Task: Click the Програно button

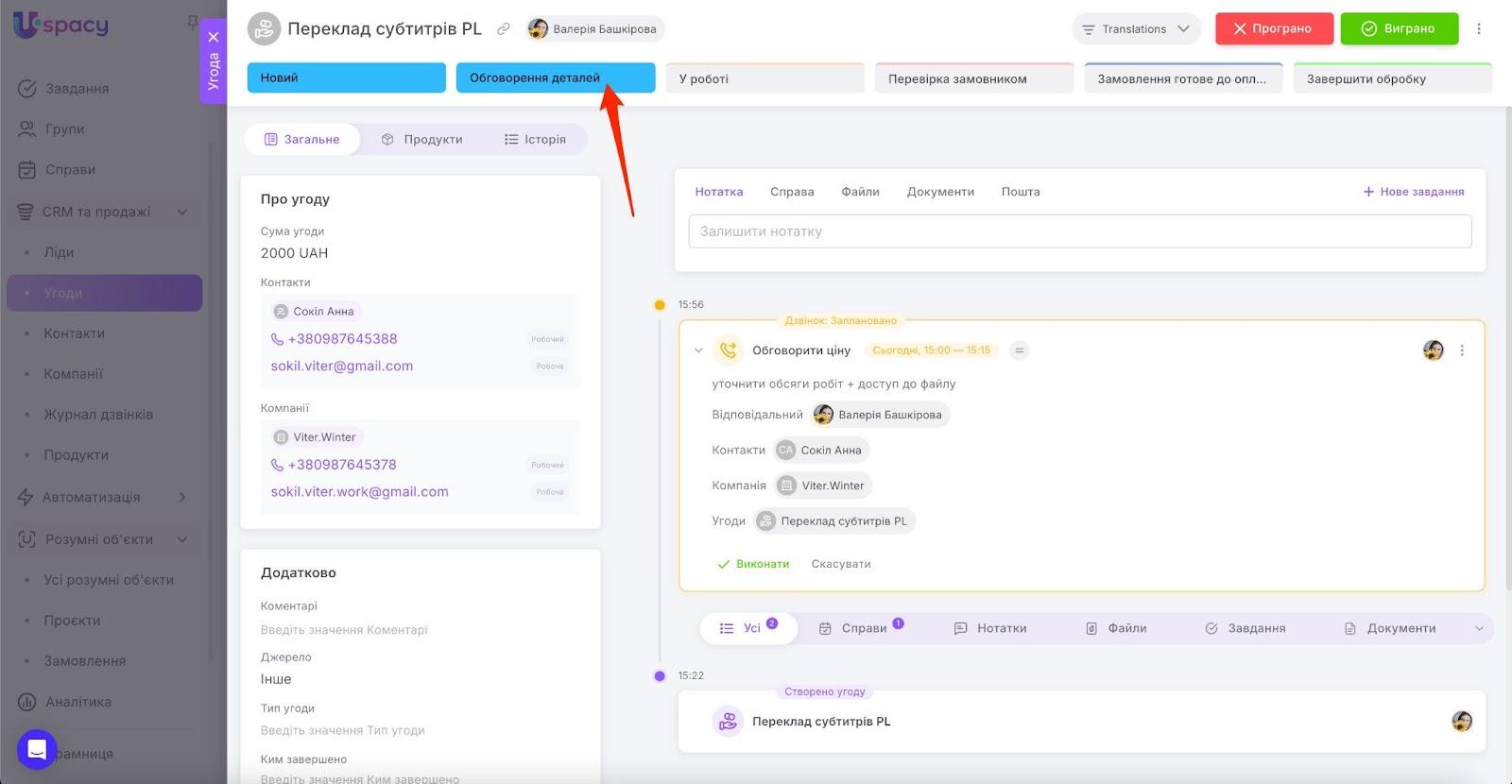Action: click(x=1273, y=29)
